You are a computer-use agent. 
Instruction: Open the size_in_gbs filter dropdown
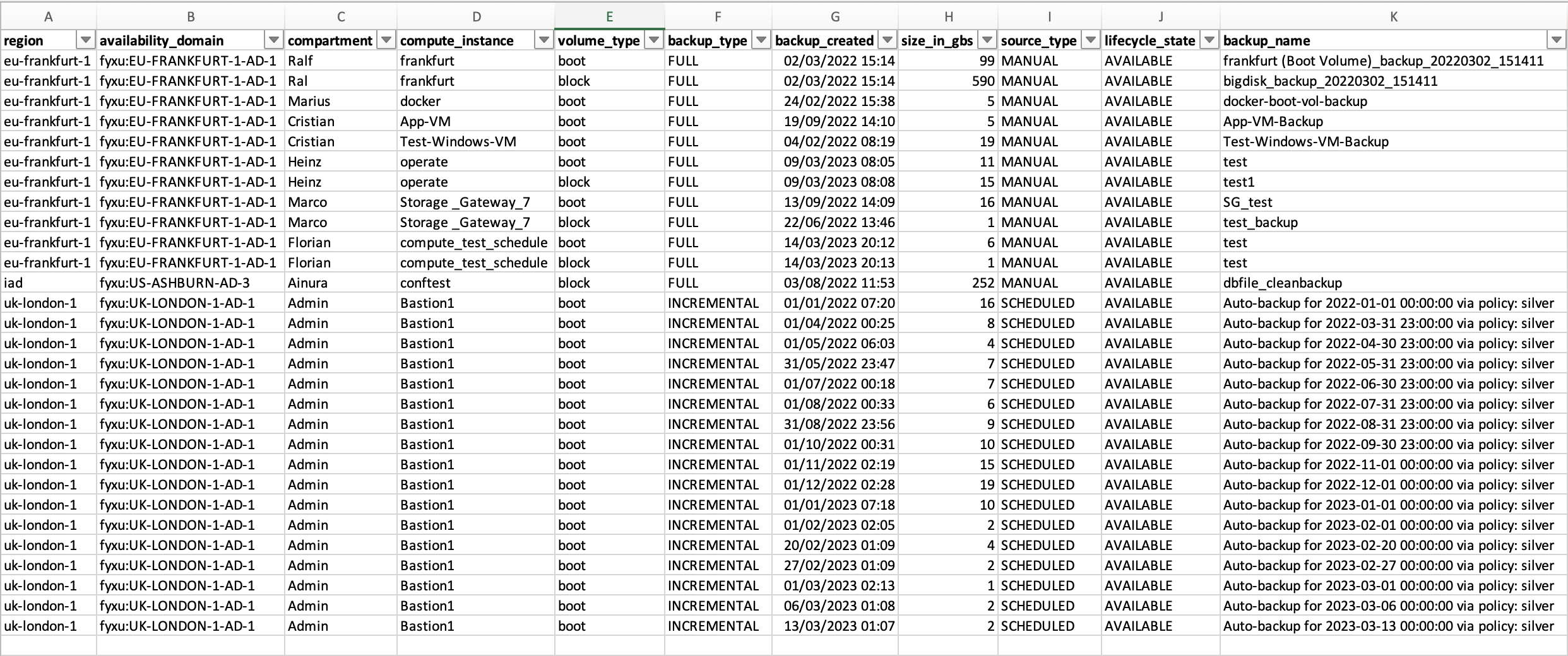point(987,40)
